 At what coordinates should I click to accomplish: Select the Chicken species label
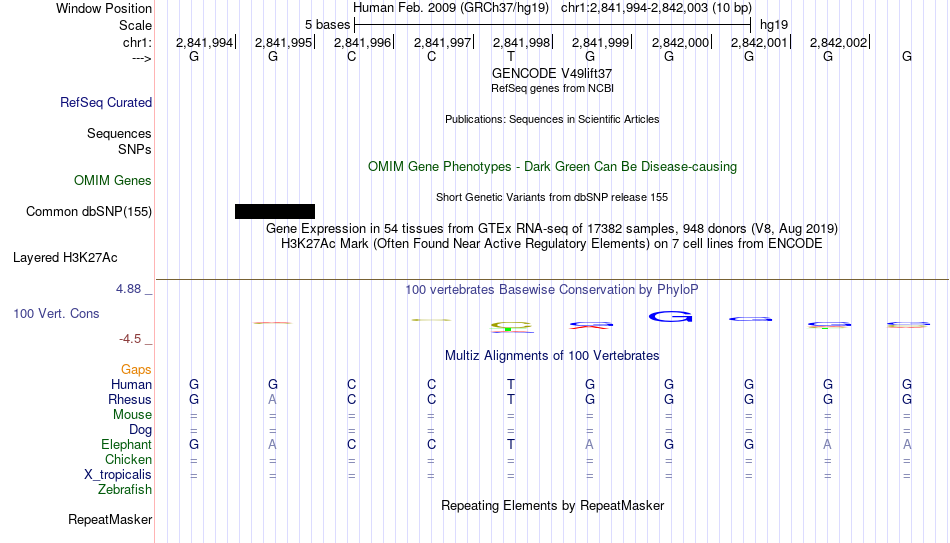pyautogui.click(x=128, y=459)
